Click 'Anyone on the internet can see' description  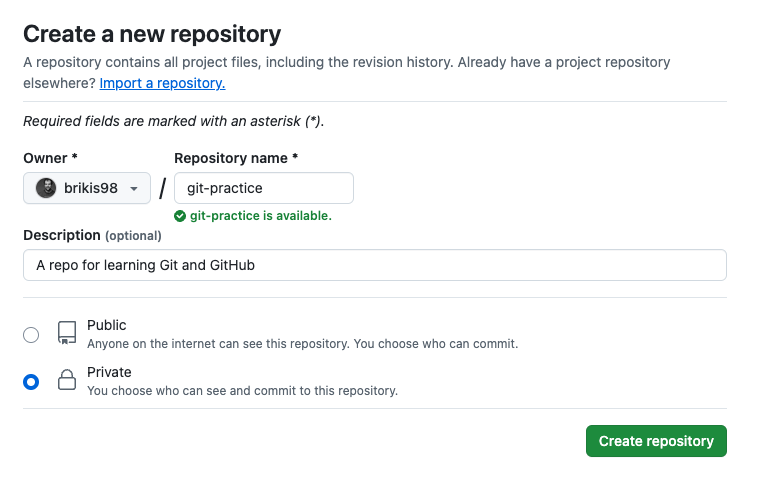(302, 344)
